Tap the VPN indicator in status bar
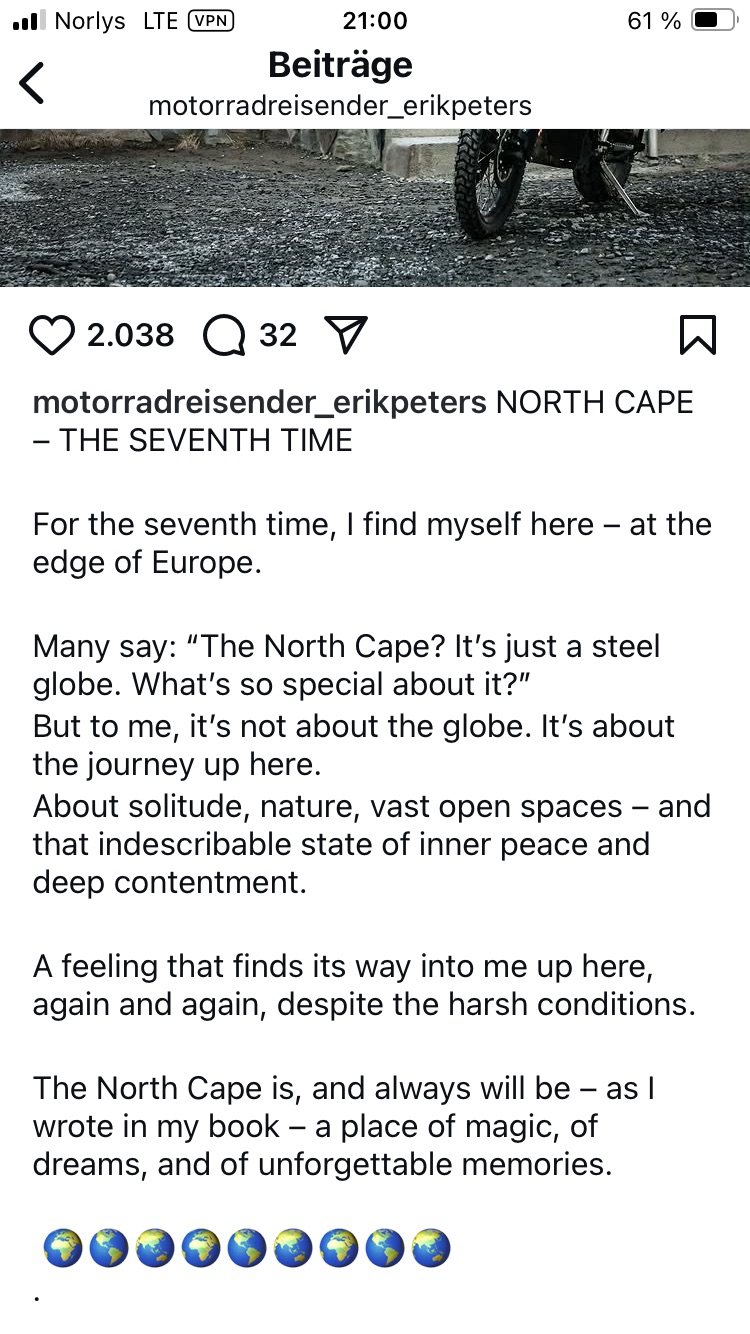Screen dimensions: 750x1334 point(211,20)
